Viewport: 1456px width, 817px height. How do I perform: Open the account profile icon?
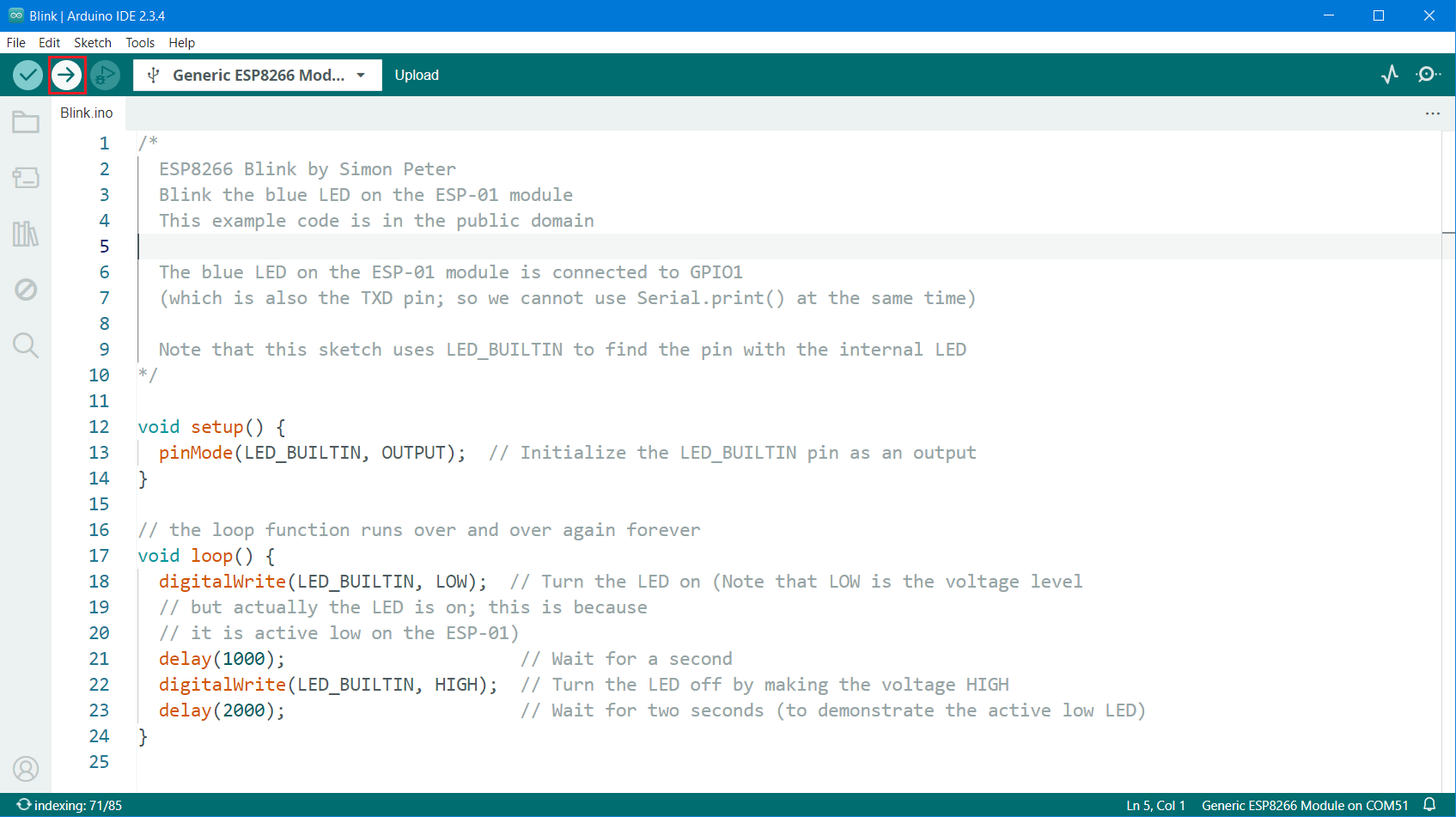26,769
